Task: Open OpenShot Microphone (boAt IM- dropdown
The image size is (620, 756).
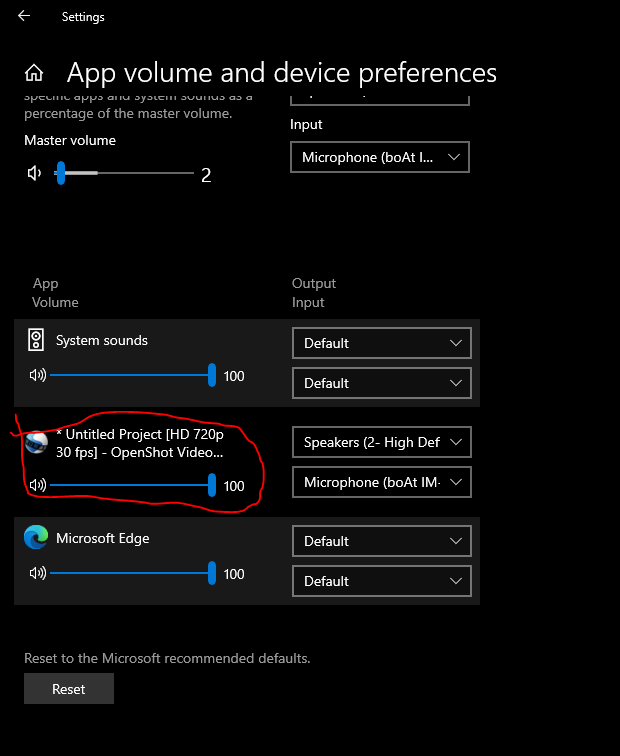Action: [382, 482]
